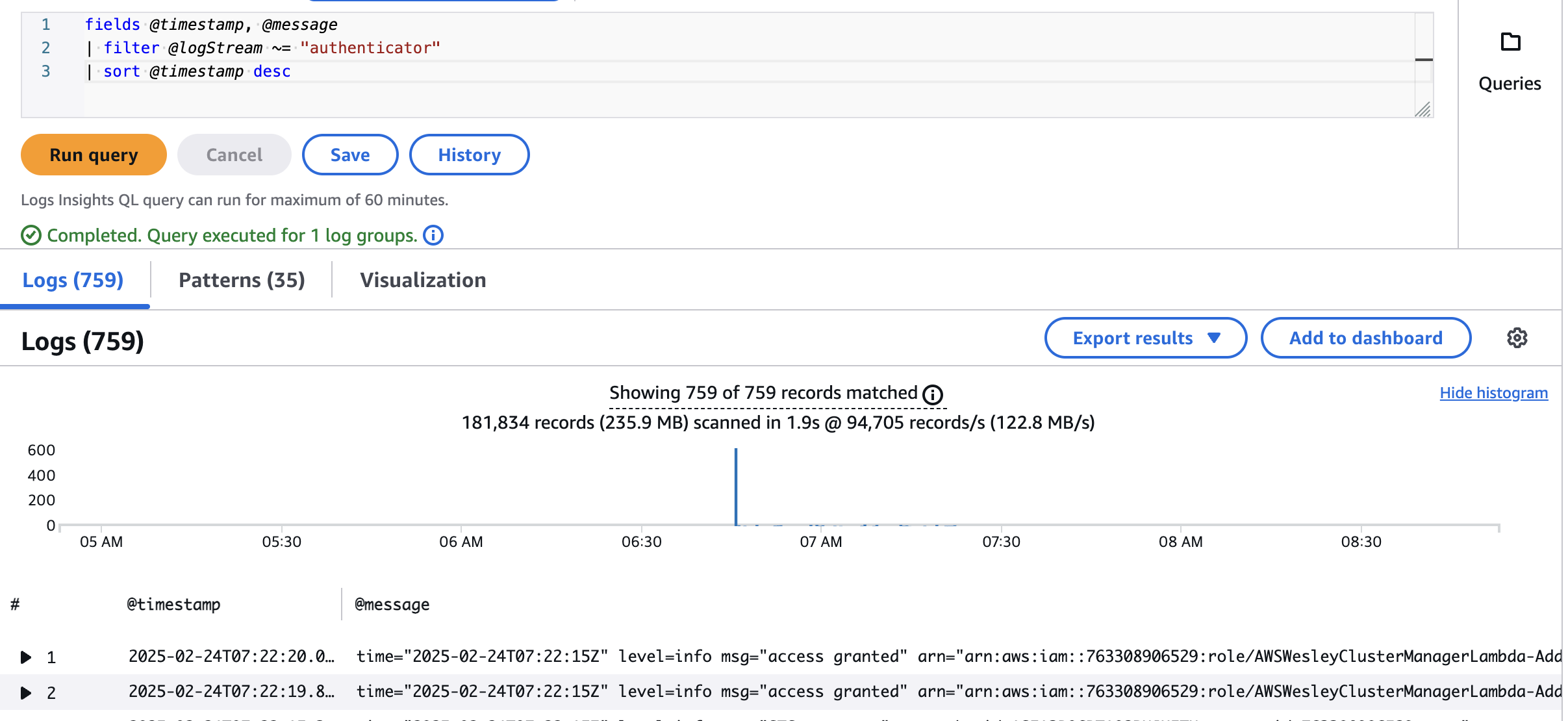Viewport: 1568px width, 721px height.
Task: Click the Save query button
Action: coord(349,155)
